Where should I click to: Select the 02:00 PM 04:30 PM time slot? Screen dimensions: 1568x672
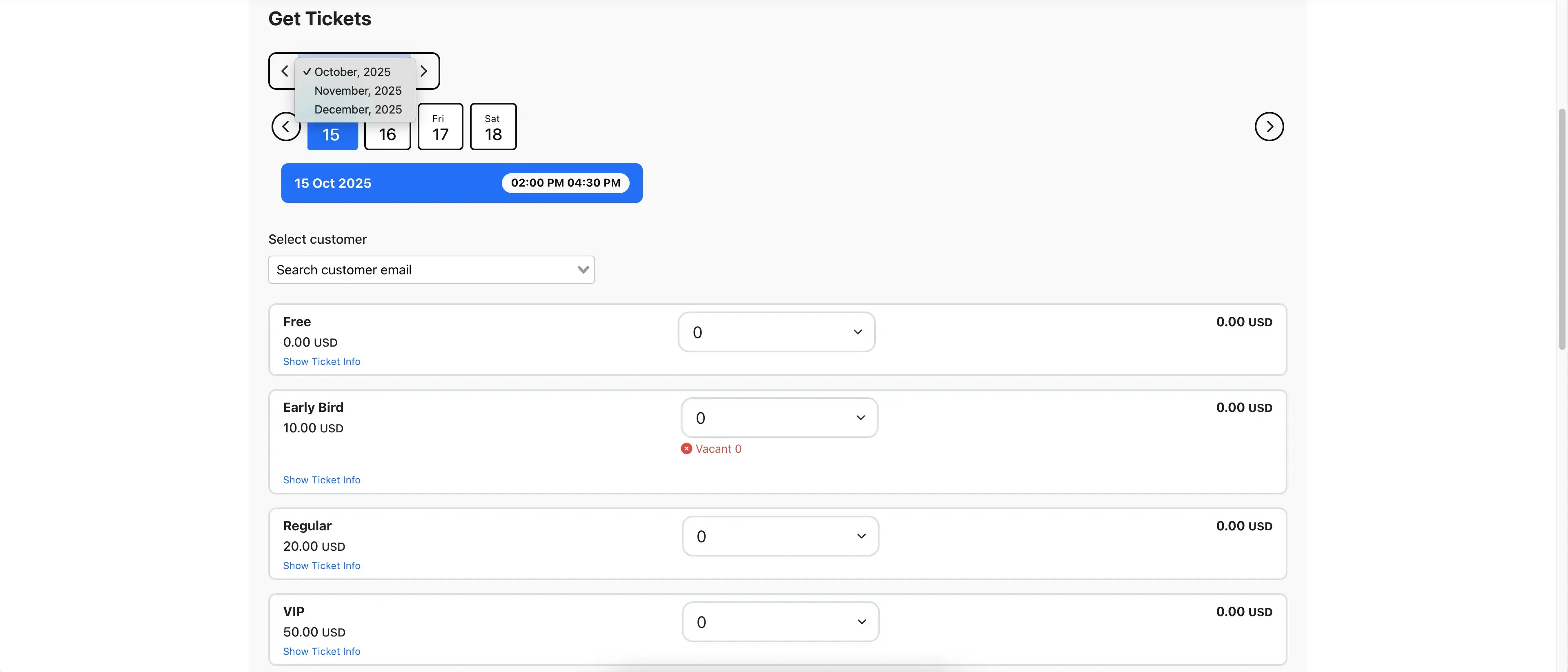[x=565, y=182]
